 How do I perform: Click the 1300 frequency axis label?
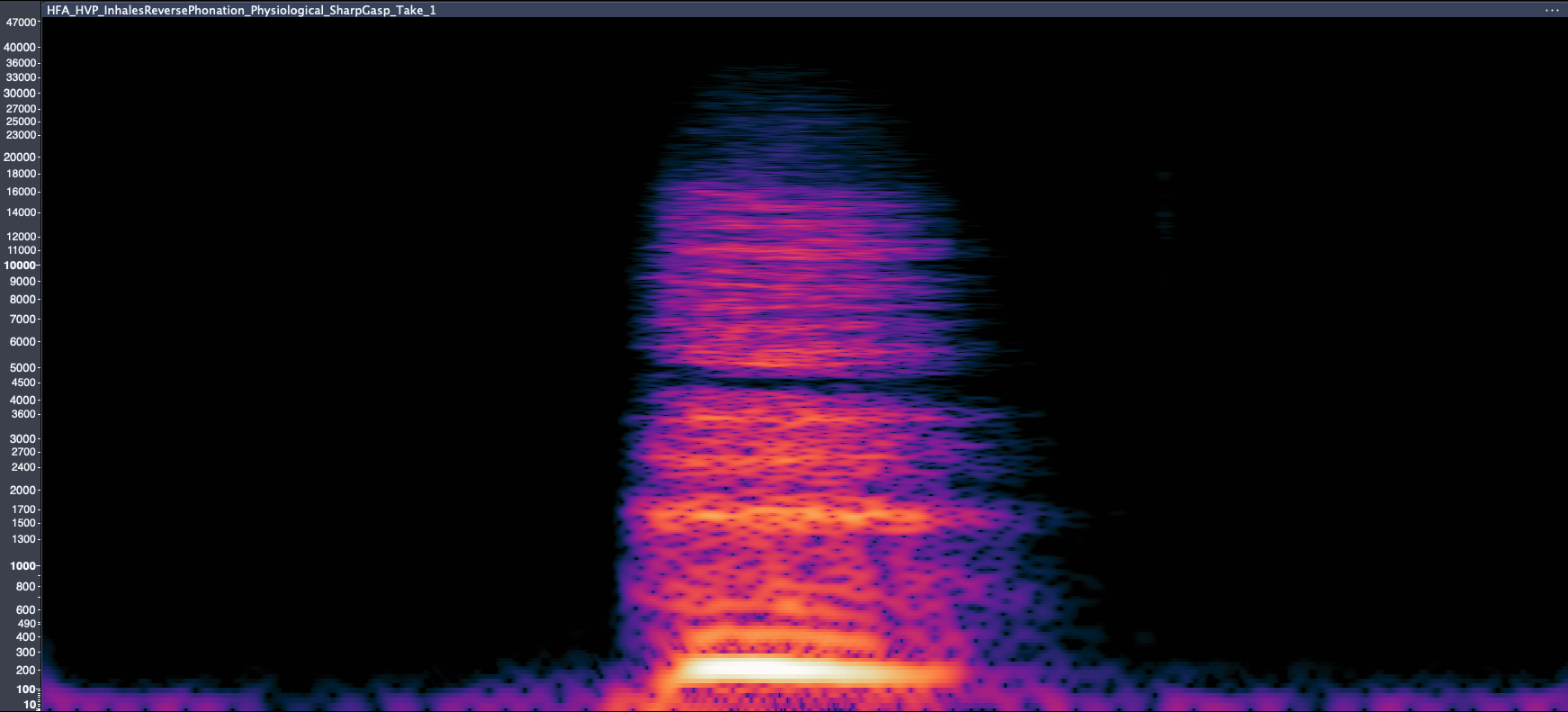tap(24, 539)
